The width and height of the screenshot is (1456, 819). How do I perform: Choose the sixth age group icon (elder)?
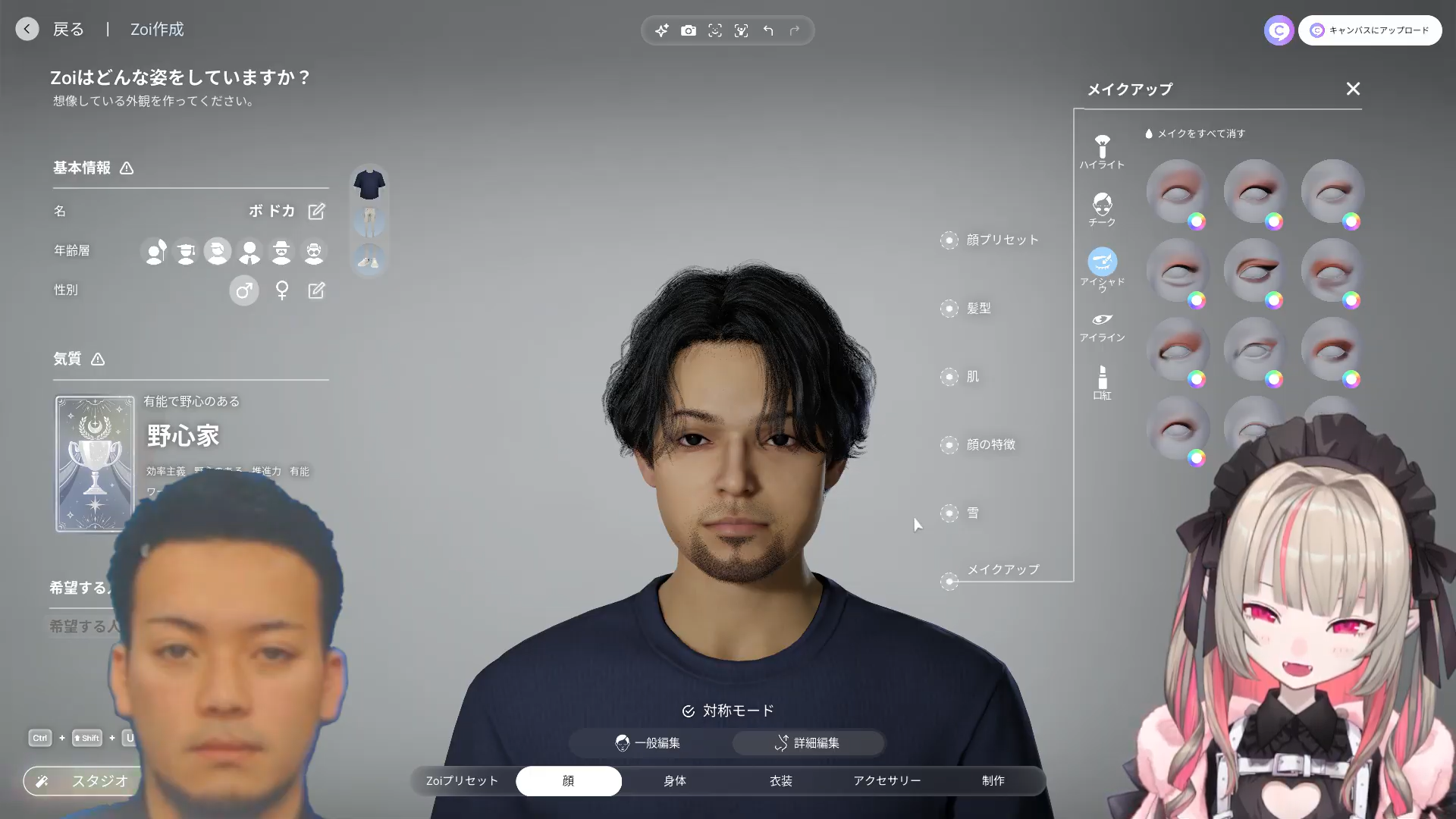click(x=313, y=251)
